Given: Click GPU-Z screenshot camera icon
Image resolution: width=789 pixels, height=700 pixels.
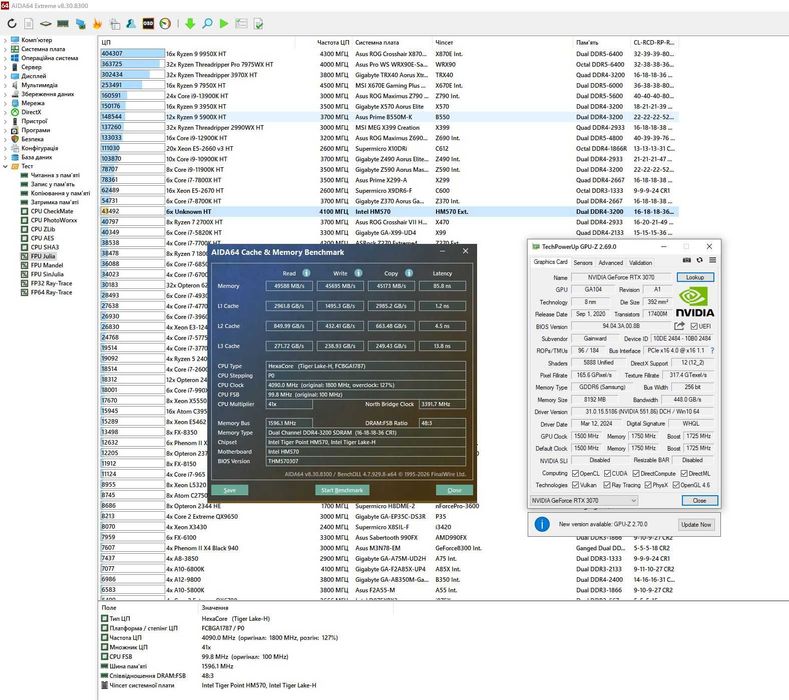Looking at the screenshot, I should [x=687, y=260].
